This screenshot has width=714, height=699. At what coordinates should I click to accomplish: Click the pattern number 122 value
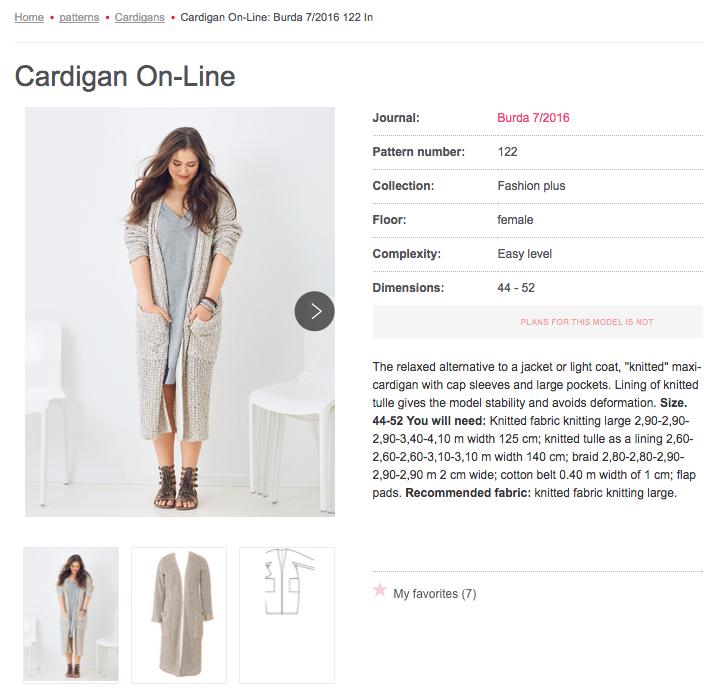pyautogui.click(x=507, y=152)
